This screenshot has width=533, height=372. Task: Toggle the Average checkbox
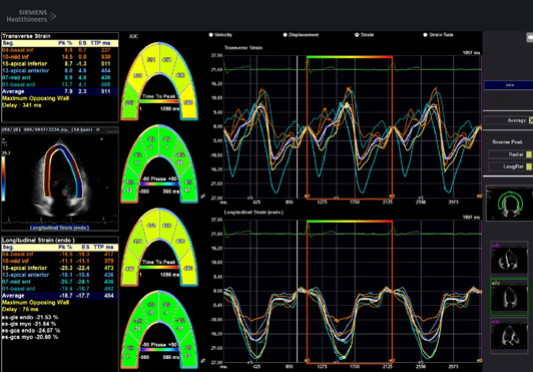[531, 120]
